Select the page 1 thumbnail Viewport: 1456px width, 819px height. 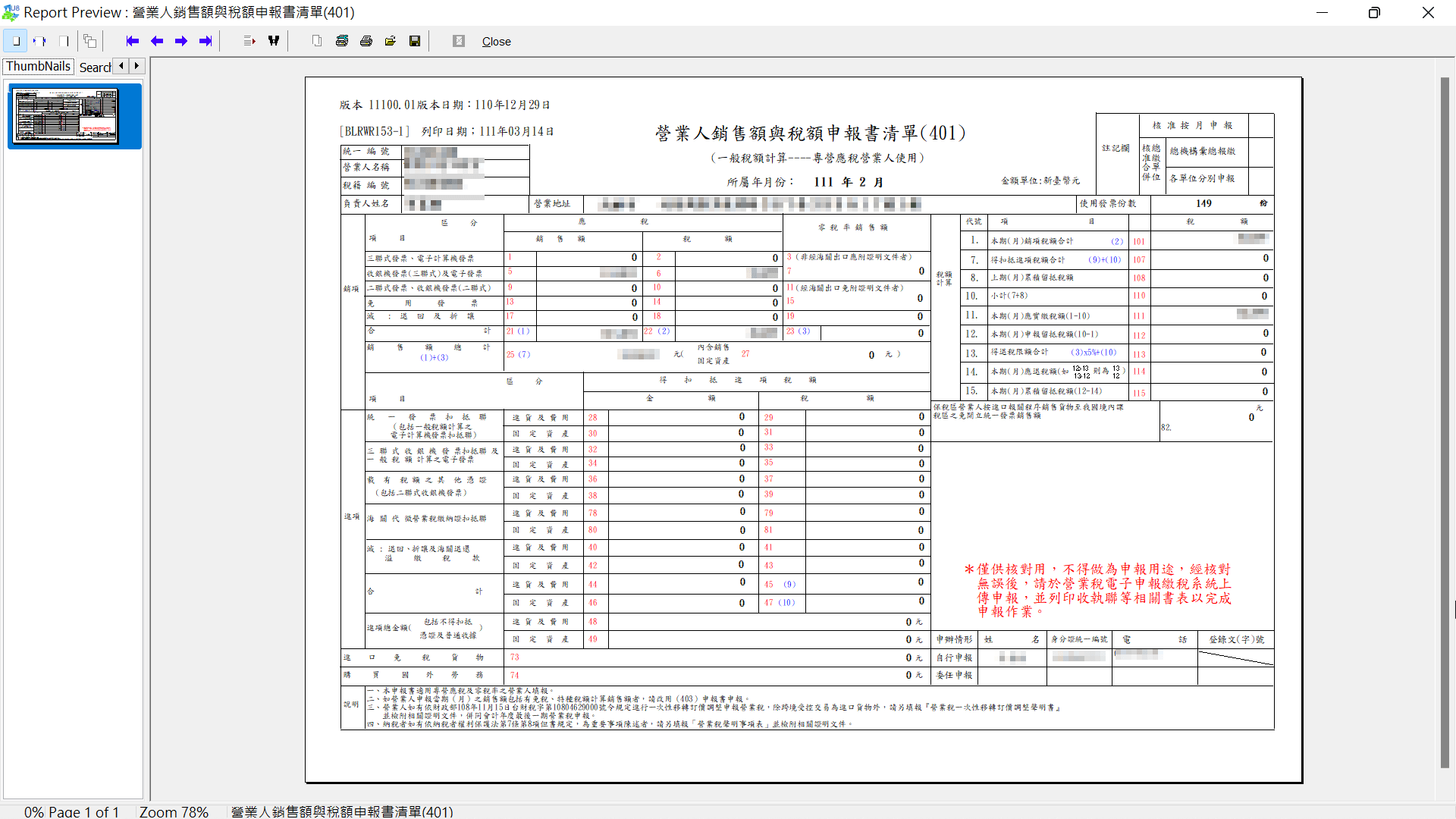tap(74, 116)
